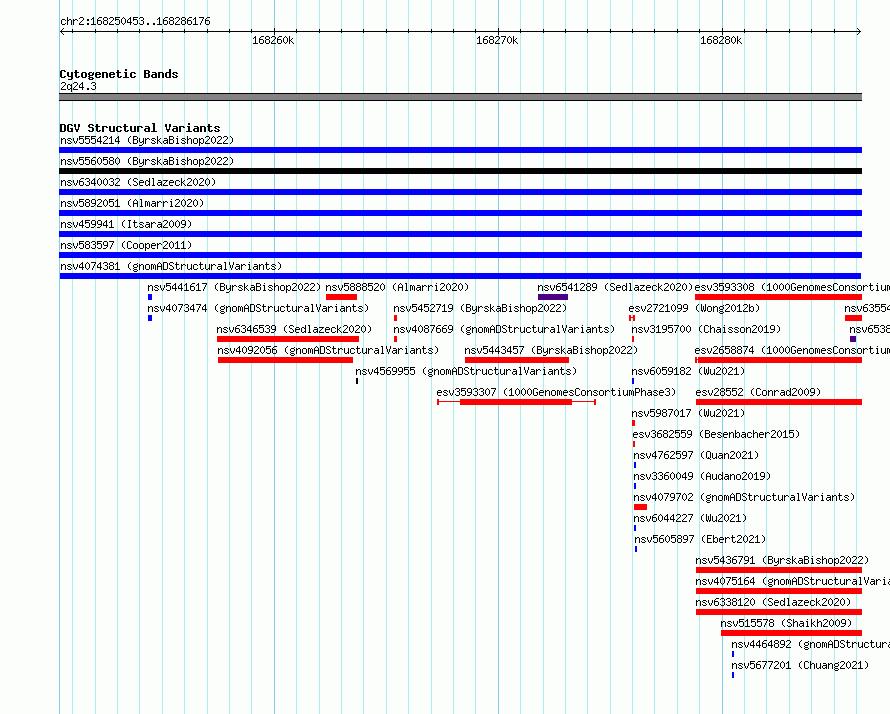Click the 168270k ruler tick label
890x714 pixels.
[x=497, y=40]
